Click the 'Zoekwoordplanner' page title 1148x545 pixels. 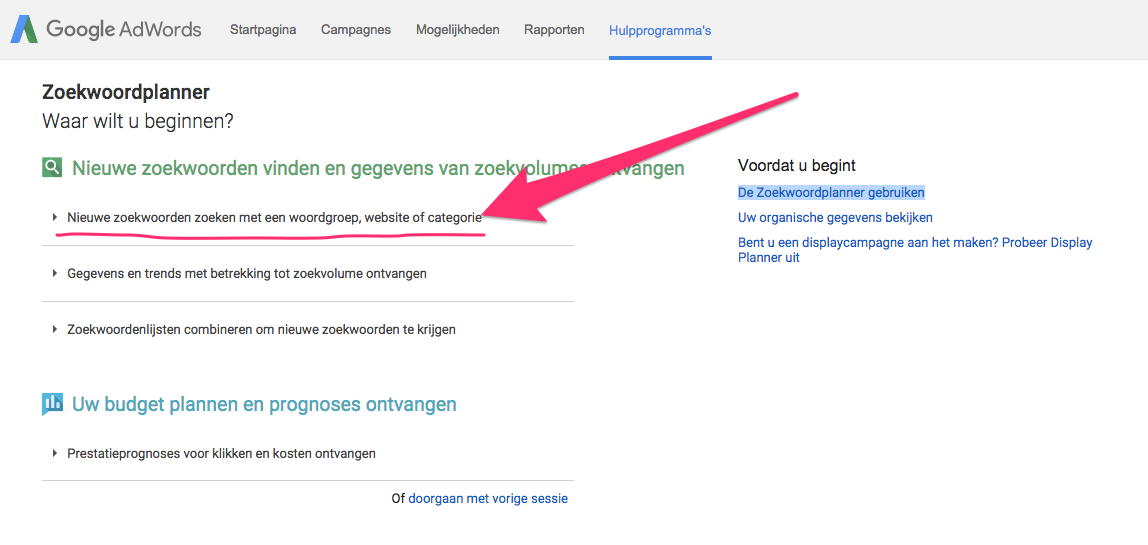pos(126,92)
